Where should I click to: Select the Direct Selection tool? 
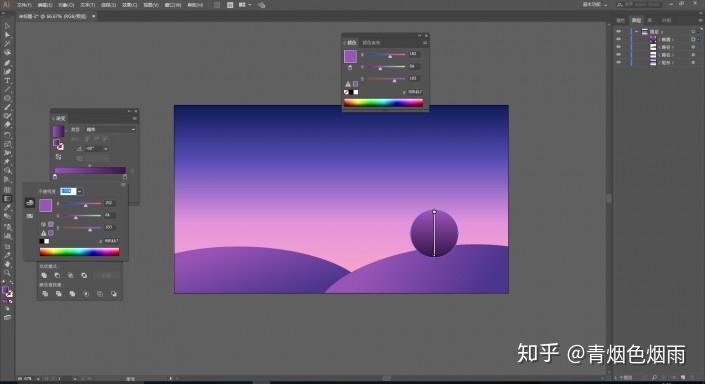click(x=7, y=35)
